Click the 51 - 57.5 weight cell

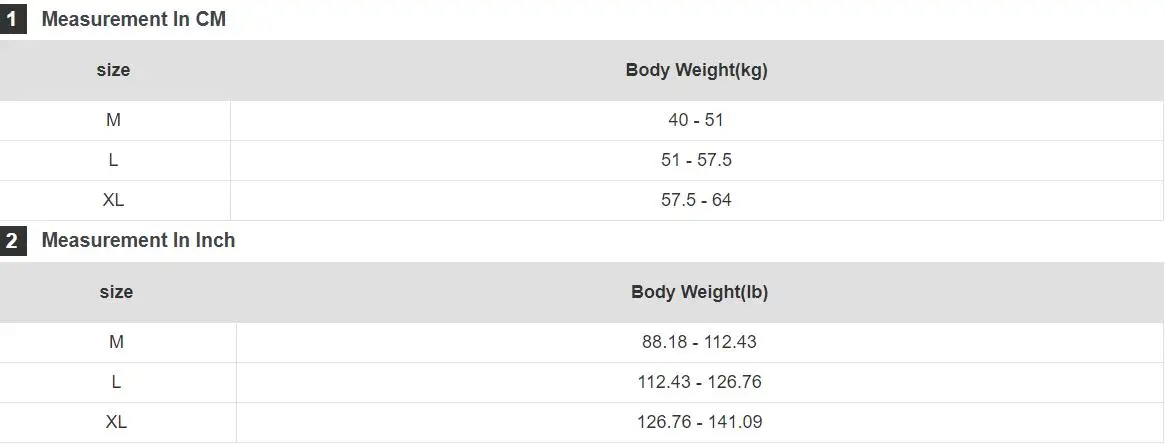(x=696, y=160)
